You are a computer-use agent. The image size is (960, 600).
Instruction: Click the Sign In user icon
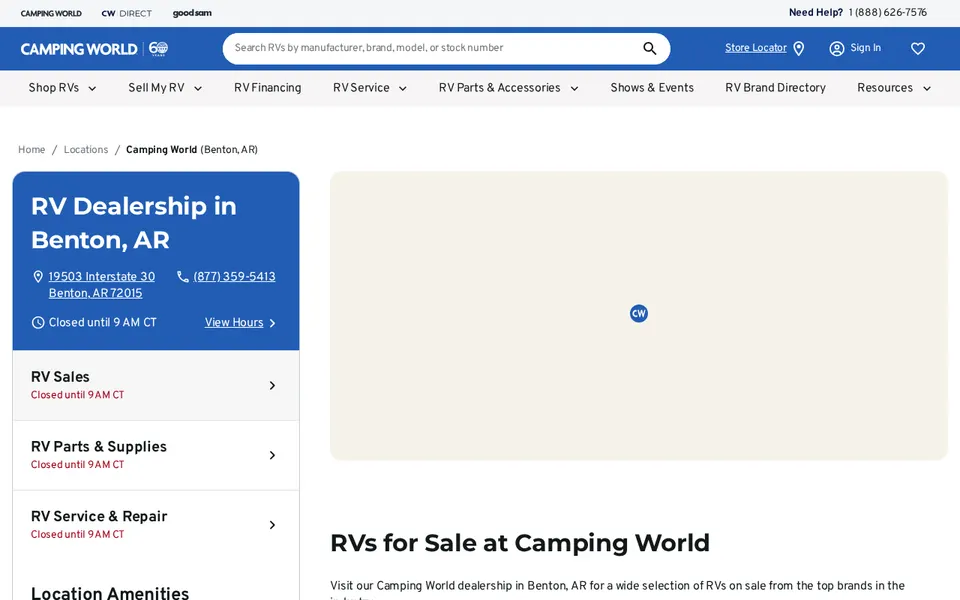(836, 48)
